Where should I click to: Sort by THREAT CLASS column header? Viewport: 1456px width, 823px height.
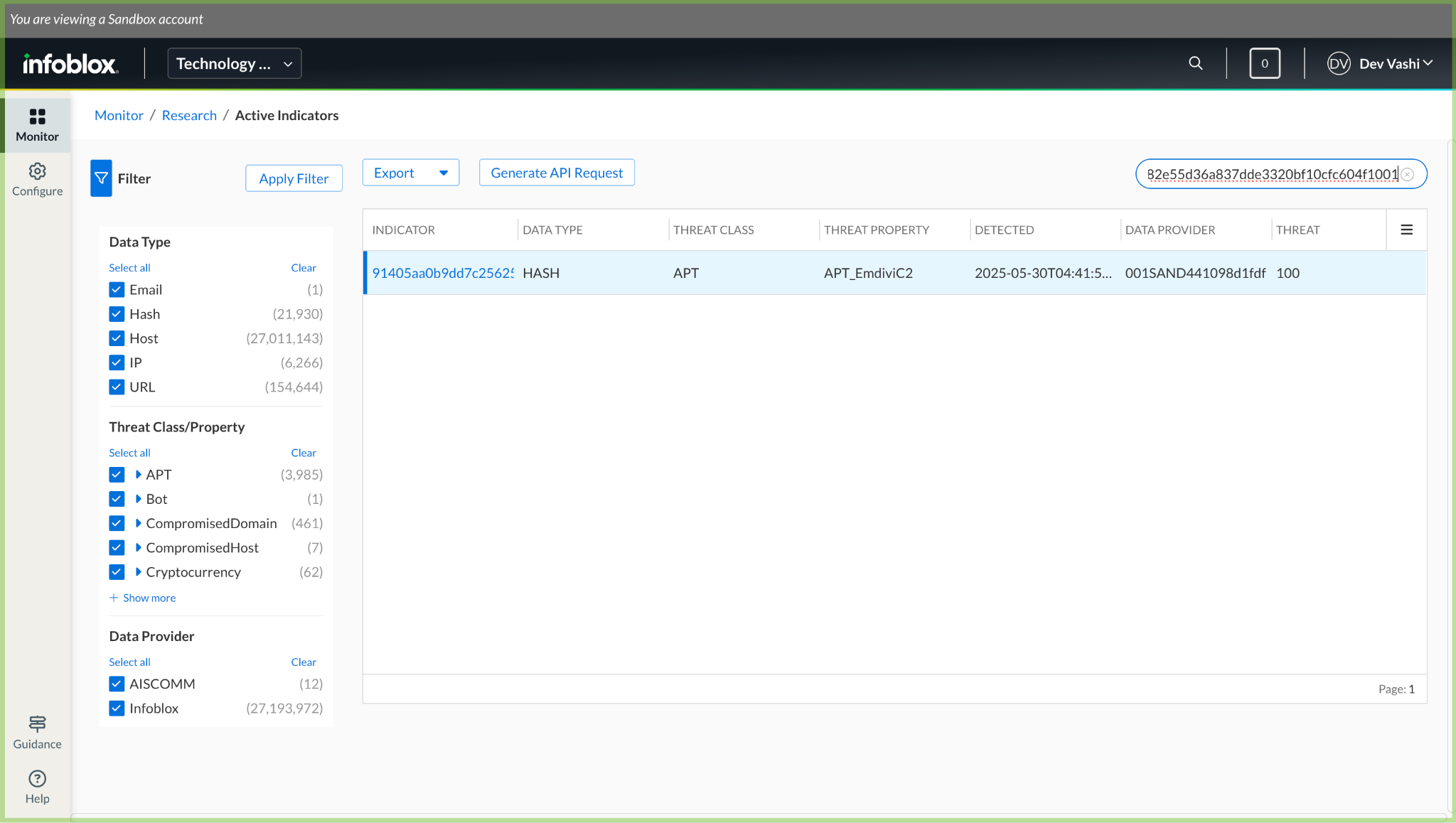[713, 230]
